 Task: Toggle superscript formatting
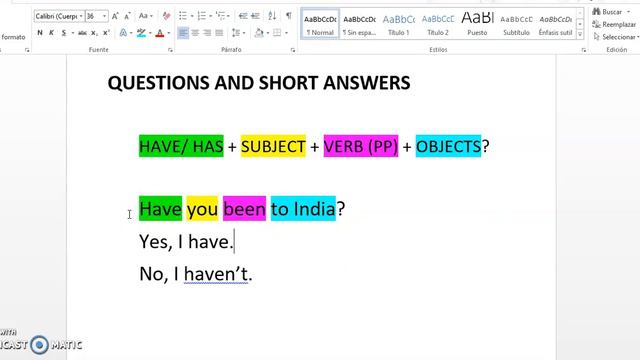pyautogui.click(x=106, y=33)
